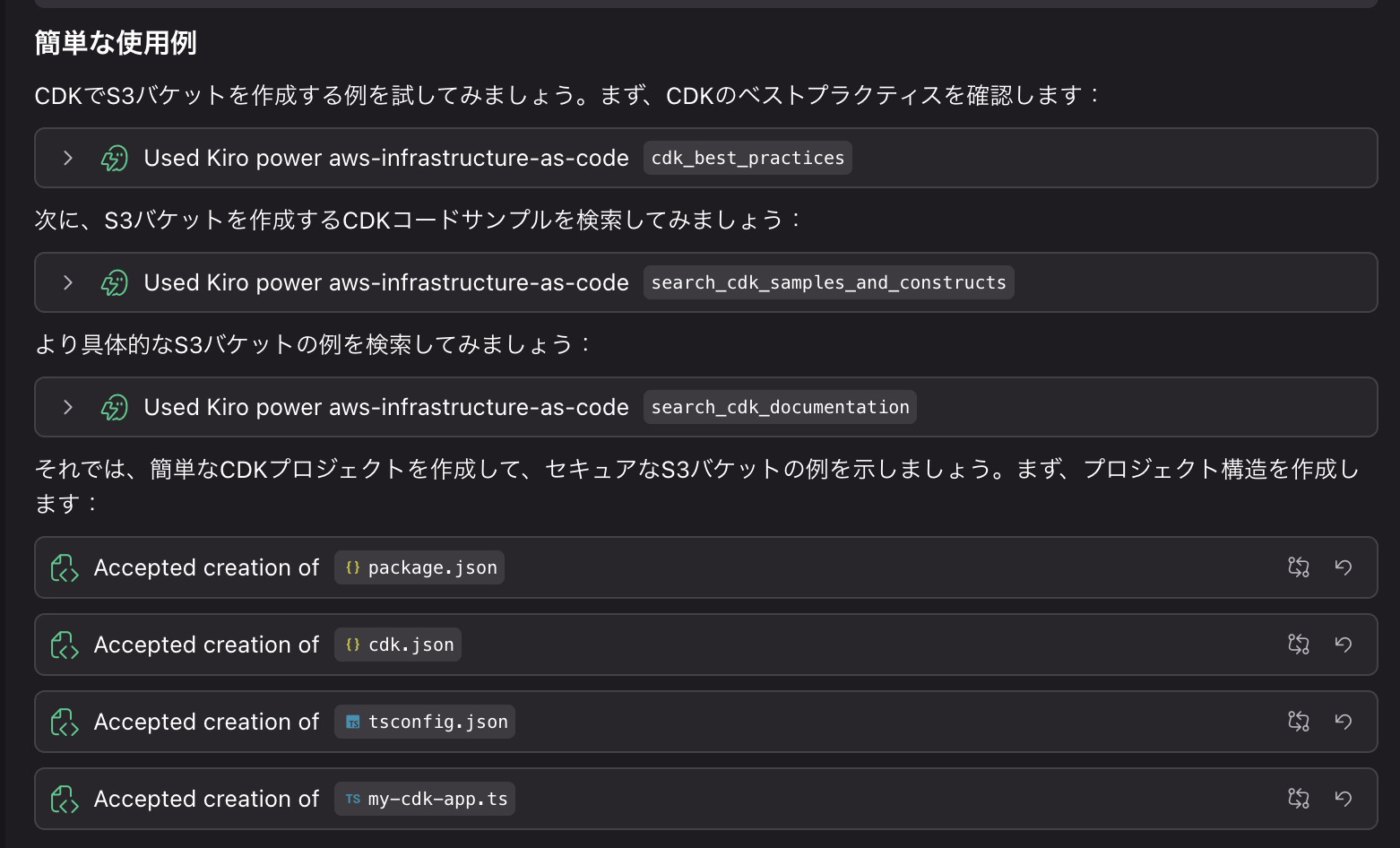Click the diff icon in the tsconfig.json row

[x=1299, y=722]
